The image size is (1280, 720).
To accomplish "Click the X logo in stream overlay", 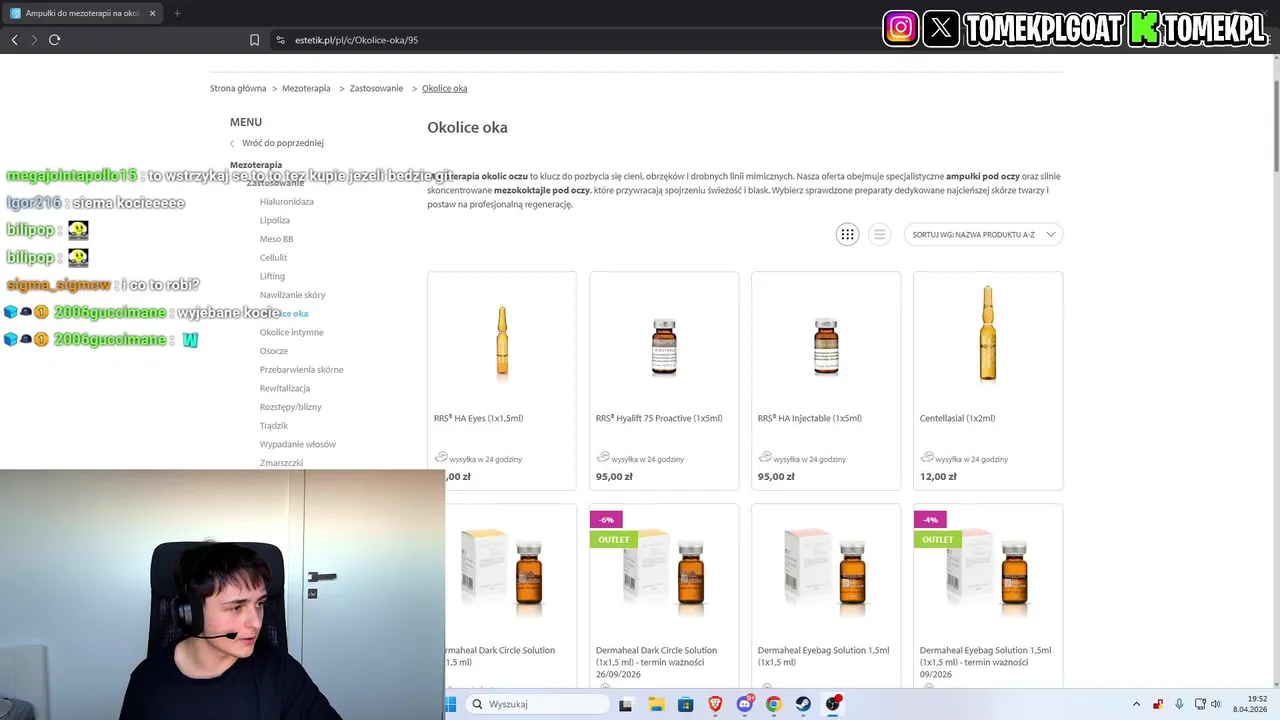I will tap(941, 28).
